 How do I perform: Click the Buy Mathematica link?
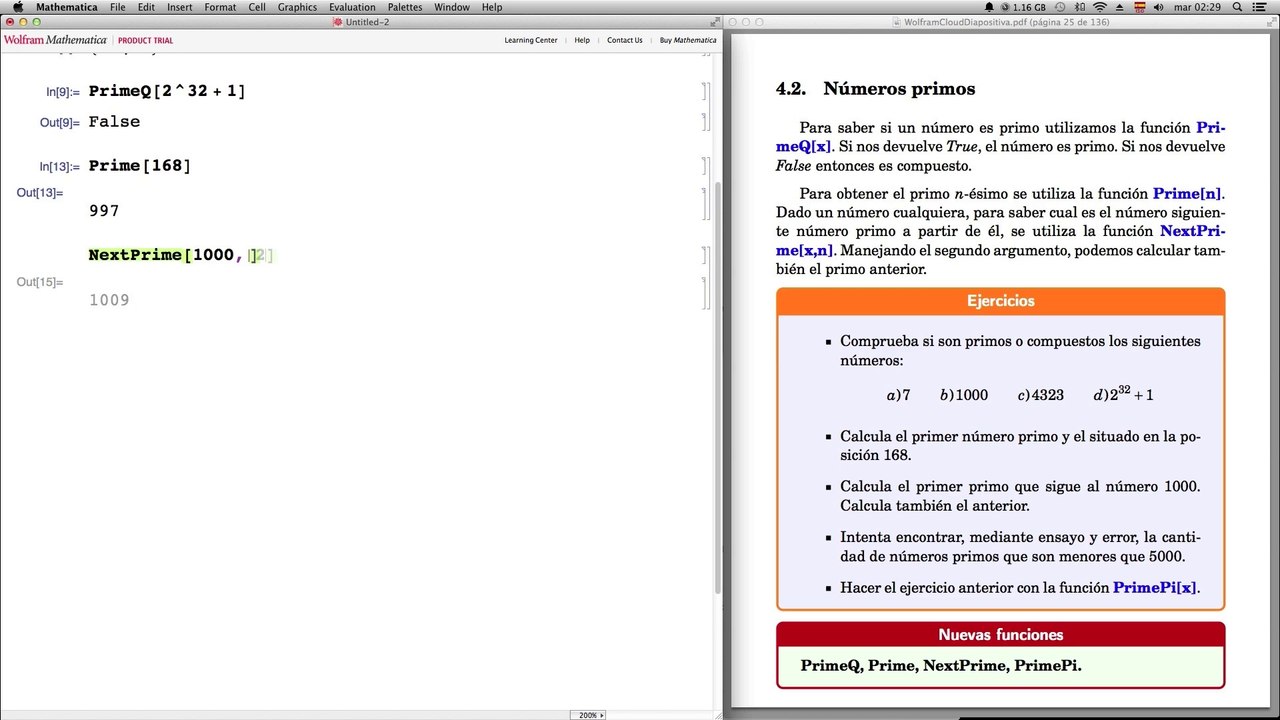coord(688,40)
